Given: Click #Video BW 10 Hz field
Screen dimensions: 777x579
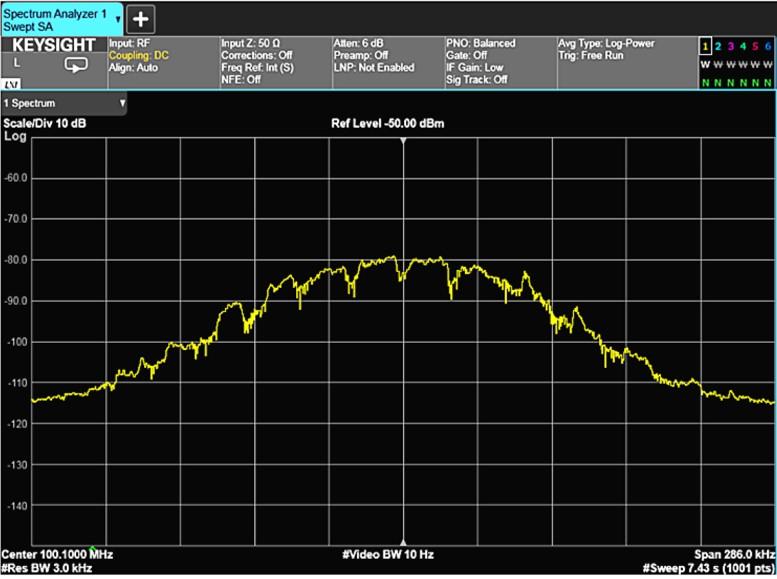Looking at the screenshot, I should 388,554.
